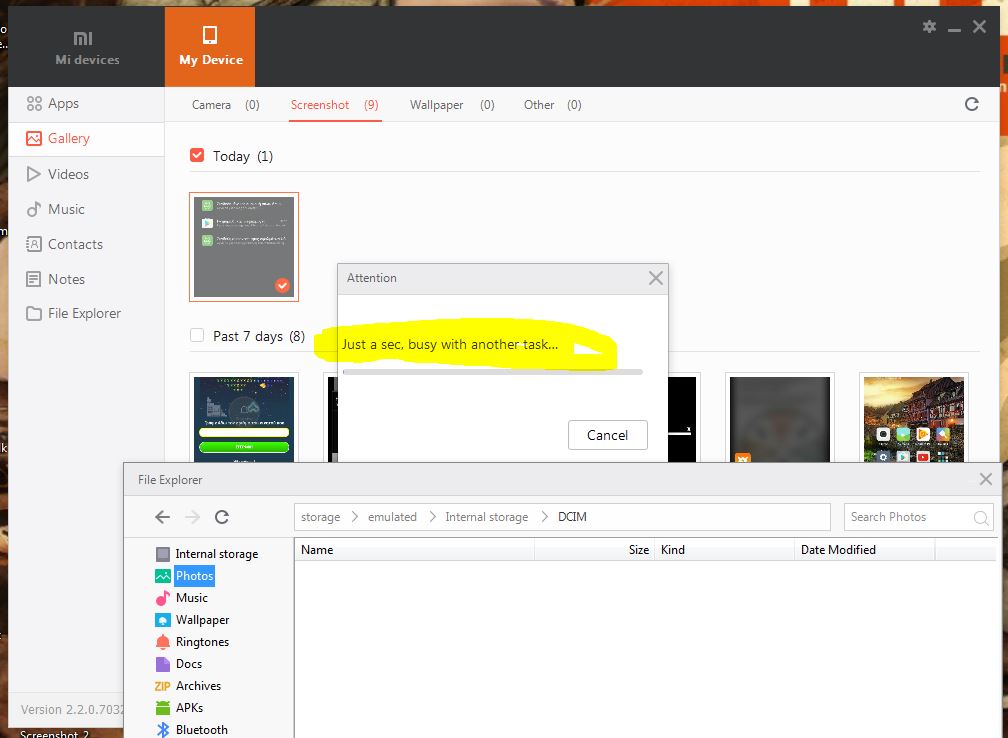Check the Past 7 days checkbox

coord(197,336)
